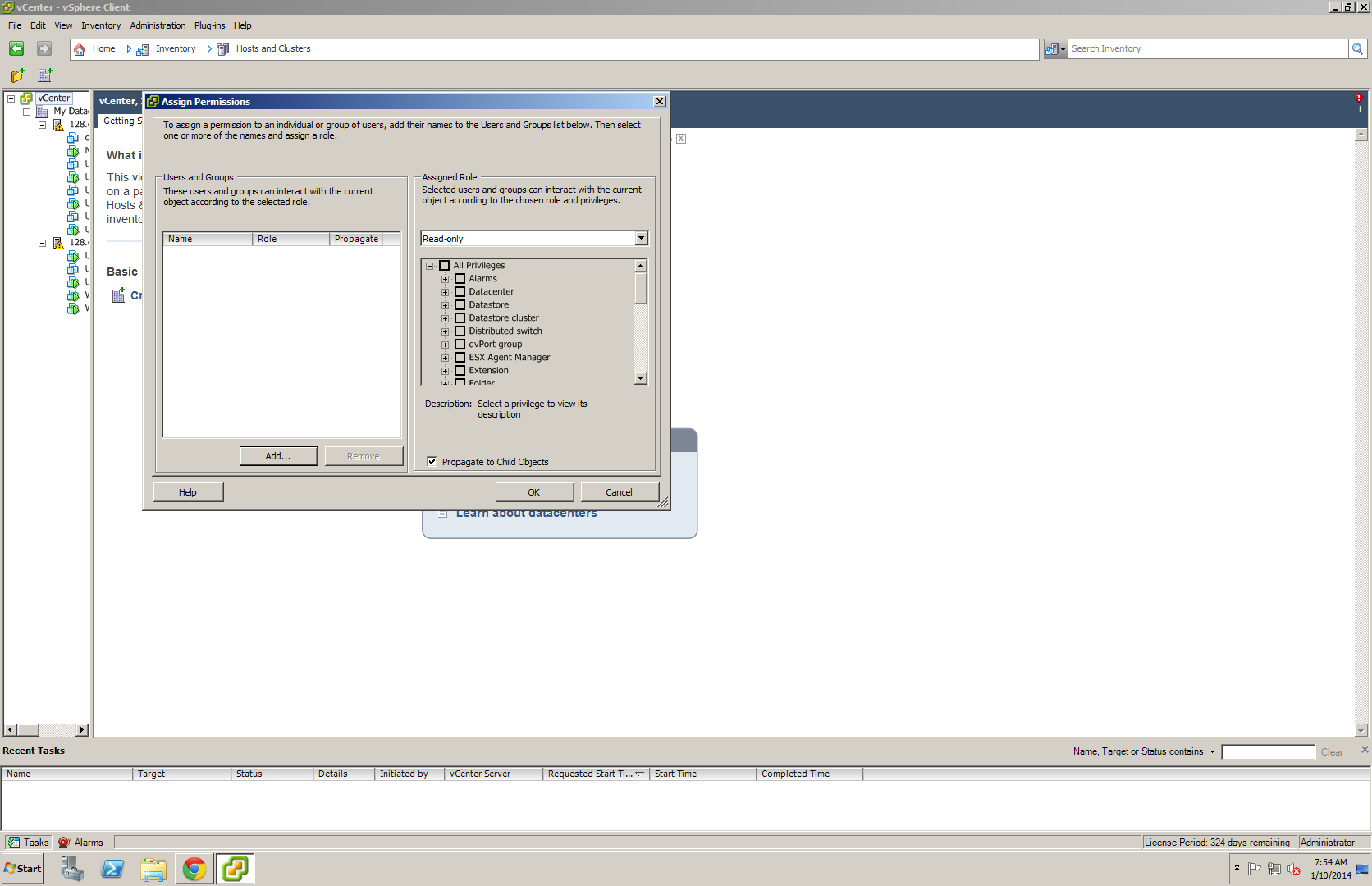Open PowerShell from the taskbar
Viewport: 1372px width, 886px height.
112,869
